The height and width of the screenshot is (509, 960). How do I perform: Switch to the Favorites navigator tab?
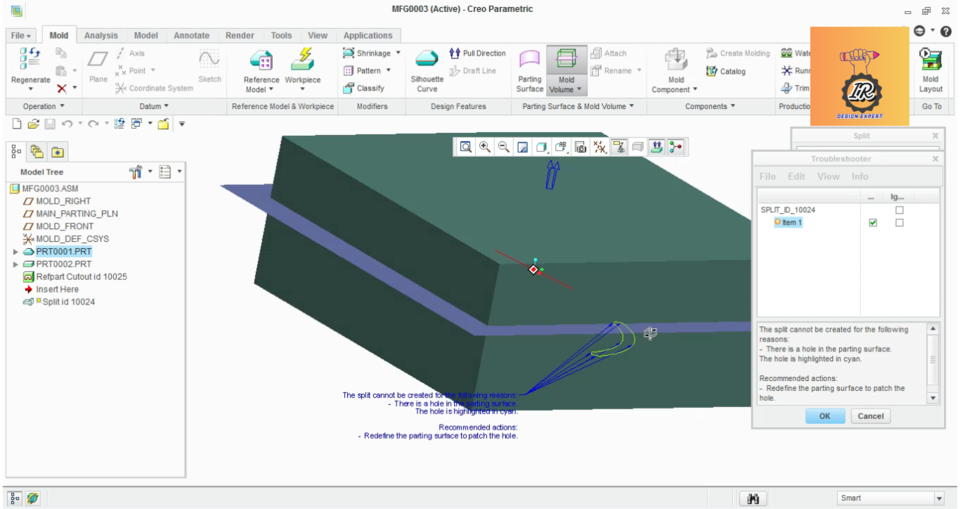(58, 151)
